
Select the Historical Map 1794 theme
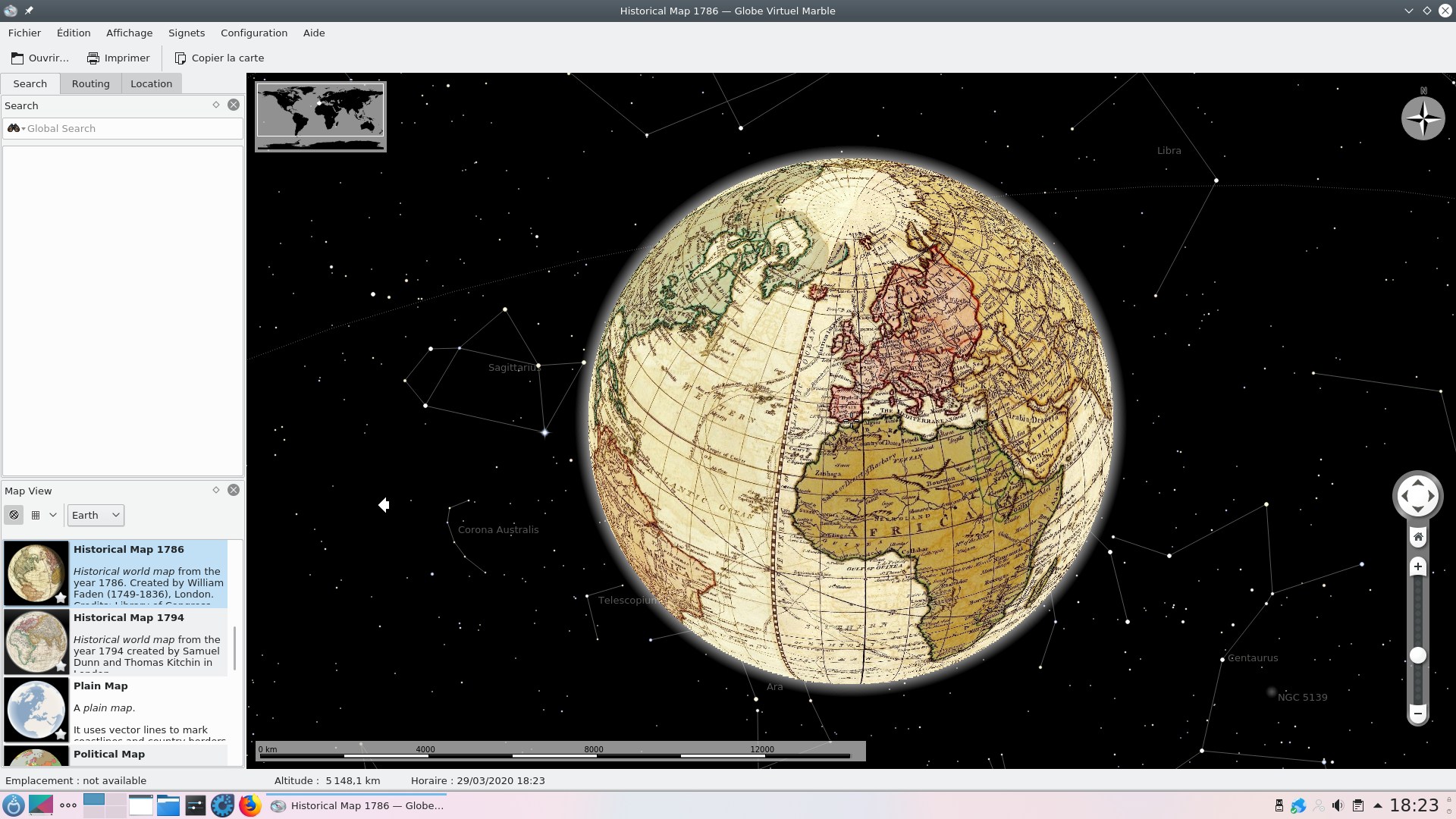pyautogui.click(x=115, y=642)
